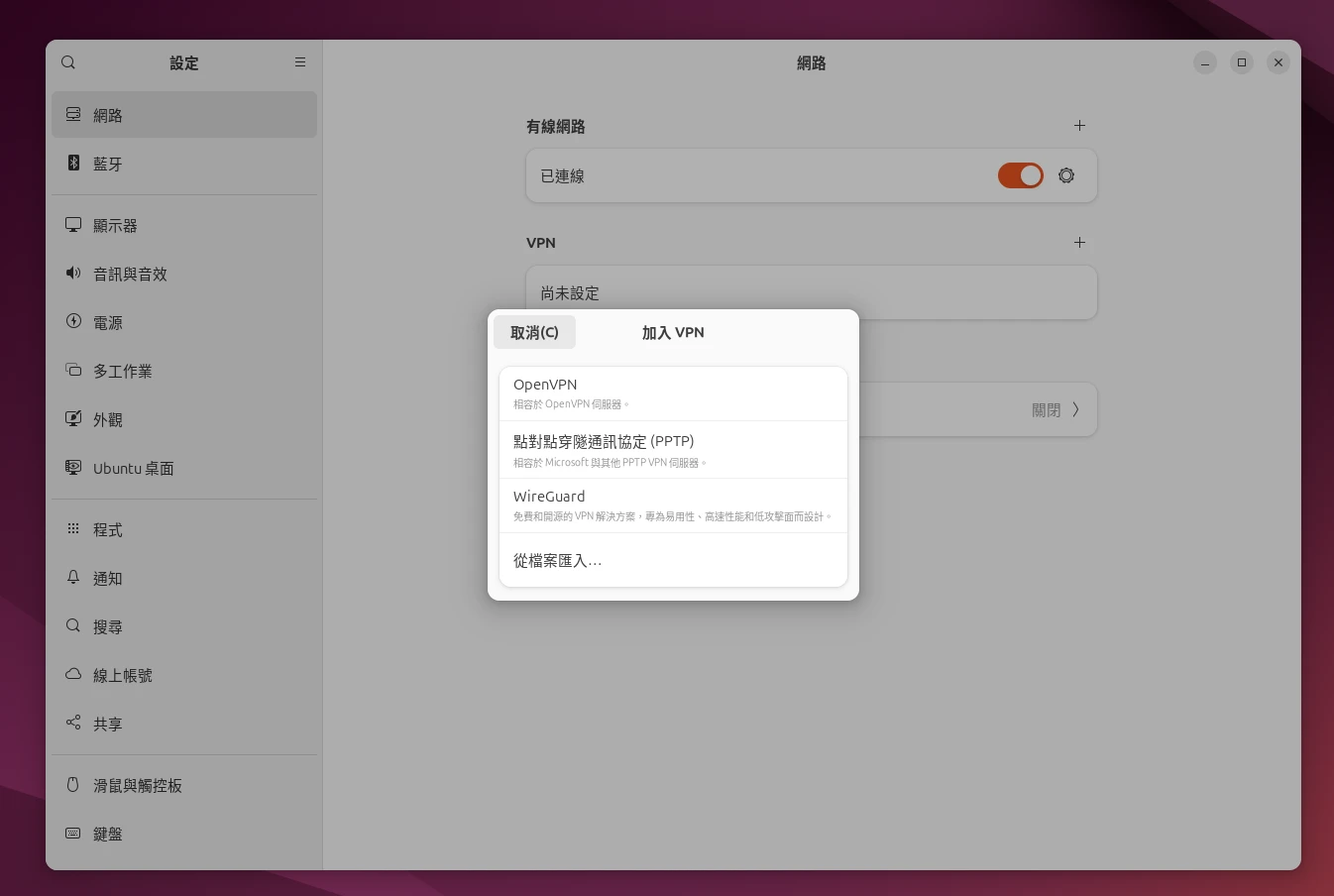The height and width of the screenshot is (896, 1334).
Task: Open Multitasking (多工作業) settings
Action: coord(123,371)
